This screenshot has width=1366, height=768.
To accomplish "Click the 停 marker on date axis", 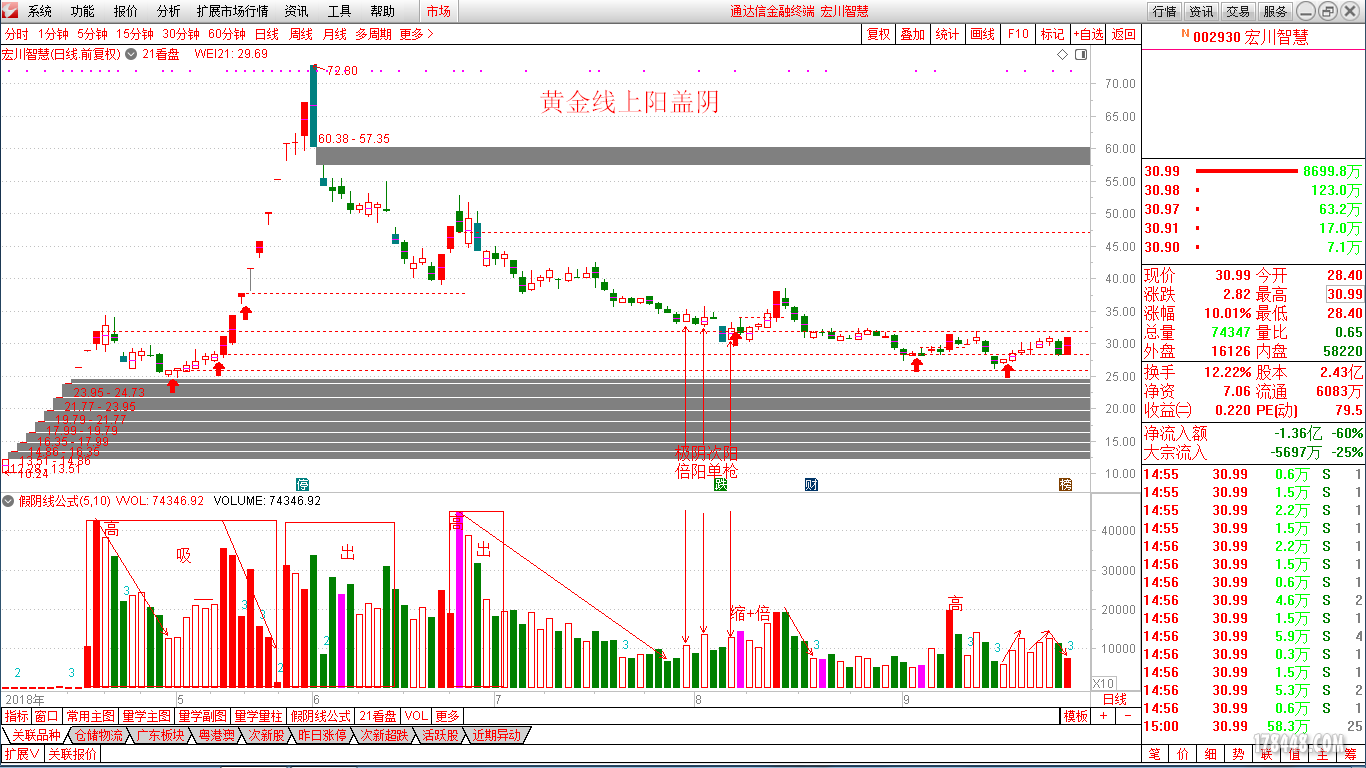I will (303, 485).
